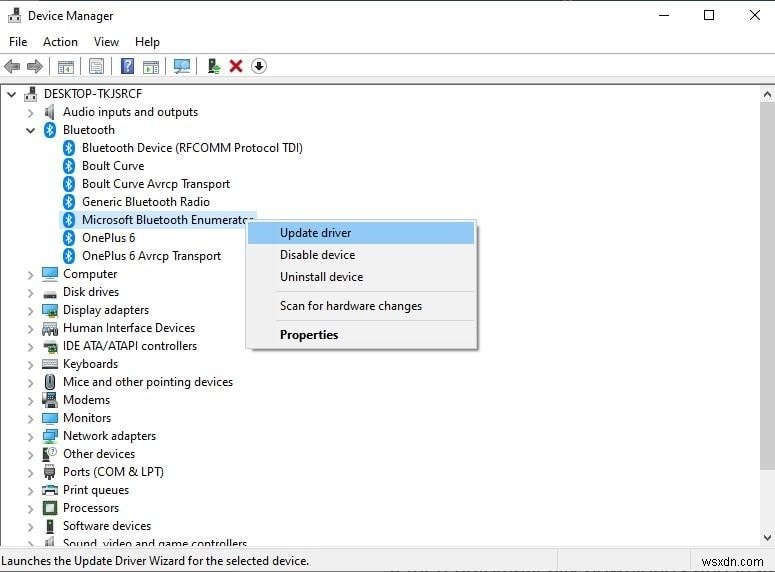Screen dimensions: 775x572
Task: Click the Ports (COM & LPT) icon
Action: pos(49,472)
